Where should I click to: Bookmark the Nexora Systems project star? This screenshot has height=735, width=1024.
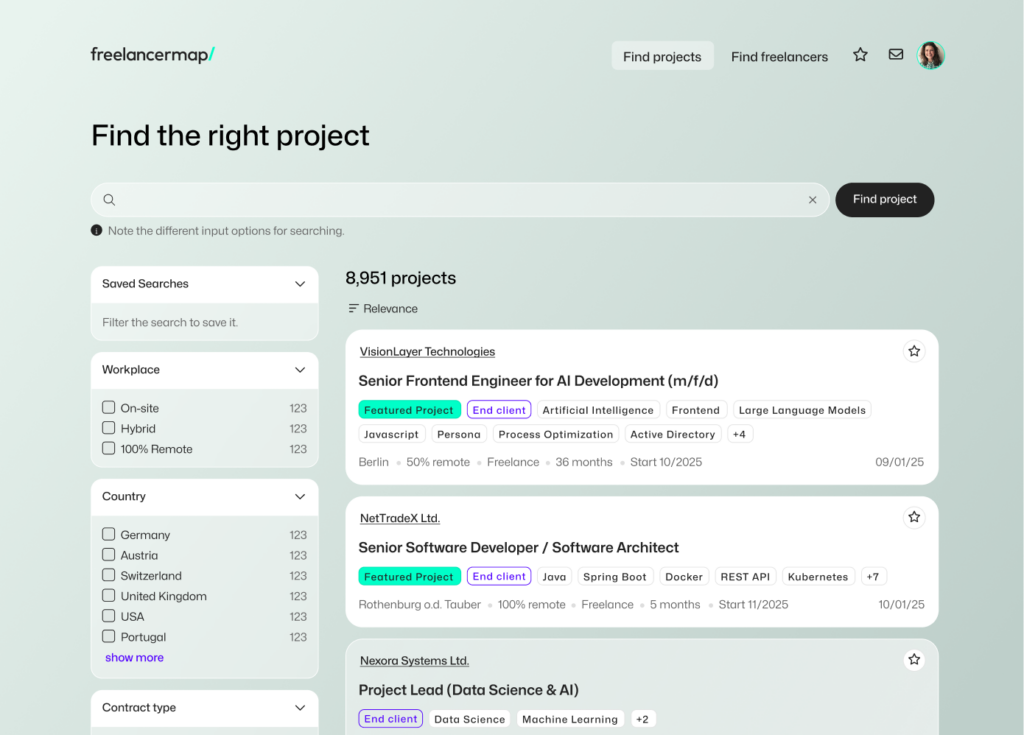click(913, 660)
